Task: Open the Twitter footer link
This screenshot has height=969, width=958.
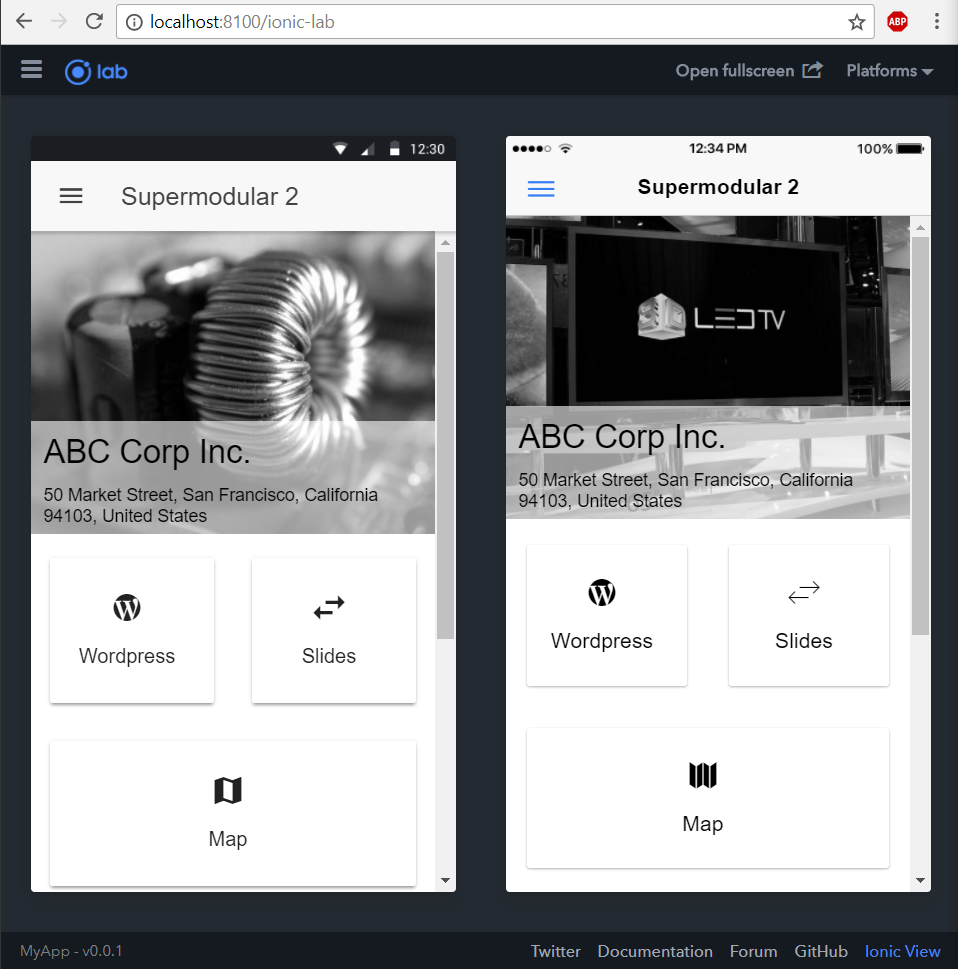Action: [x=556, y=951]
